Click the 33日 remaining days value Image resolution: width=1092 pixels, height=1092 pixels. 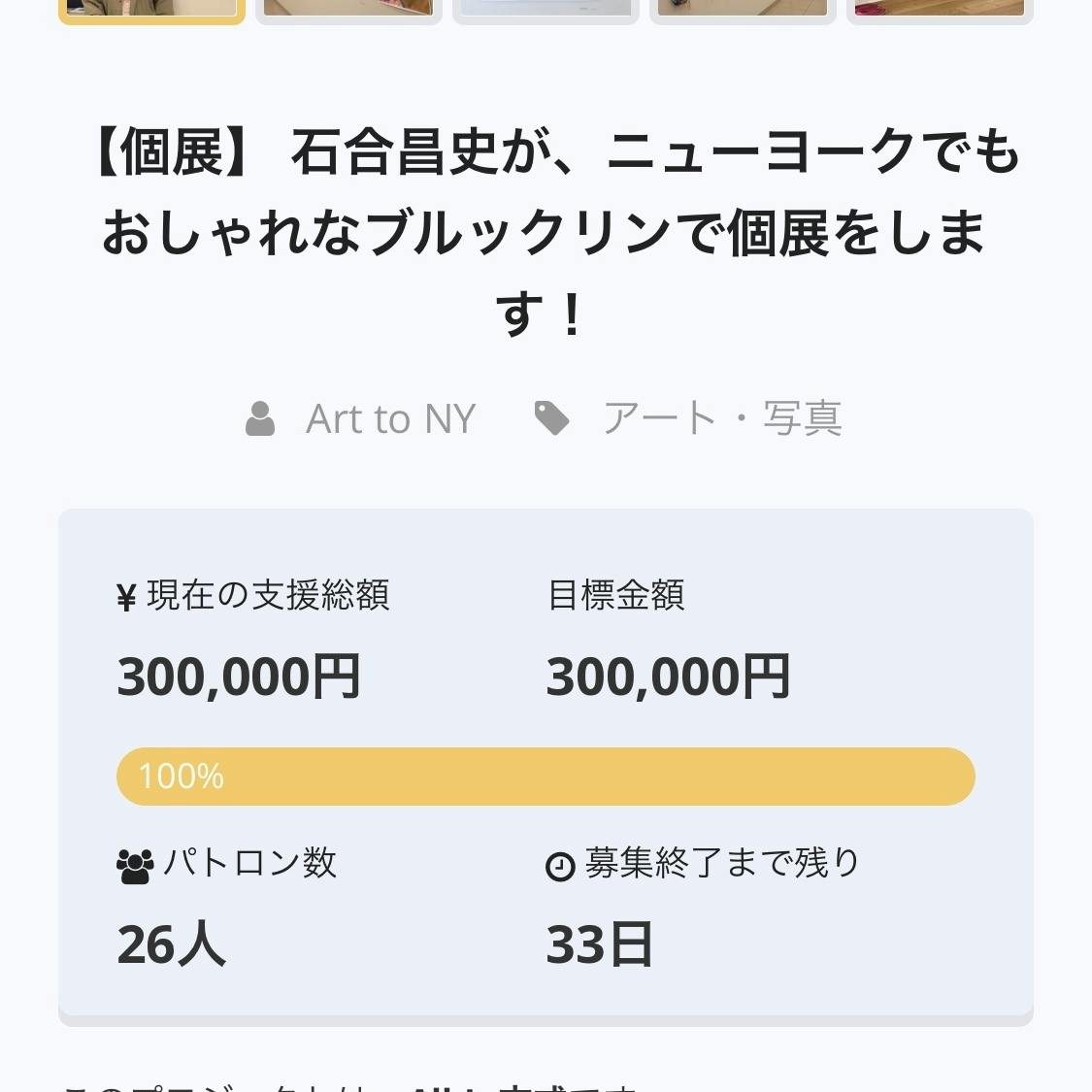(x=599, y=944)
